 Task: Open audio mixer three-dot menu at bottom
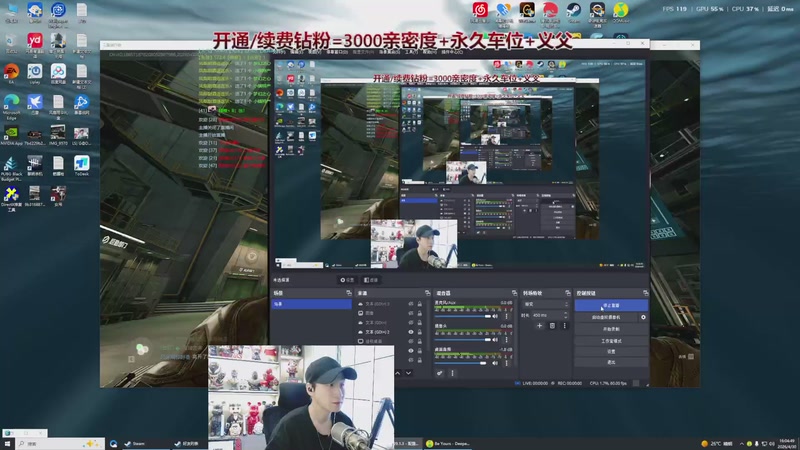(x=452, y=373)
